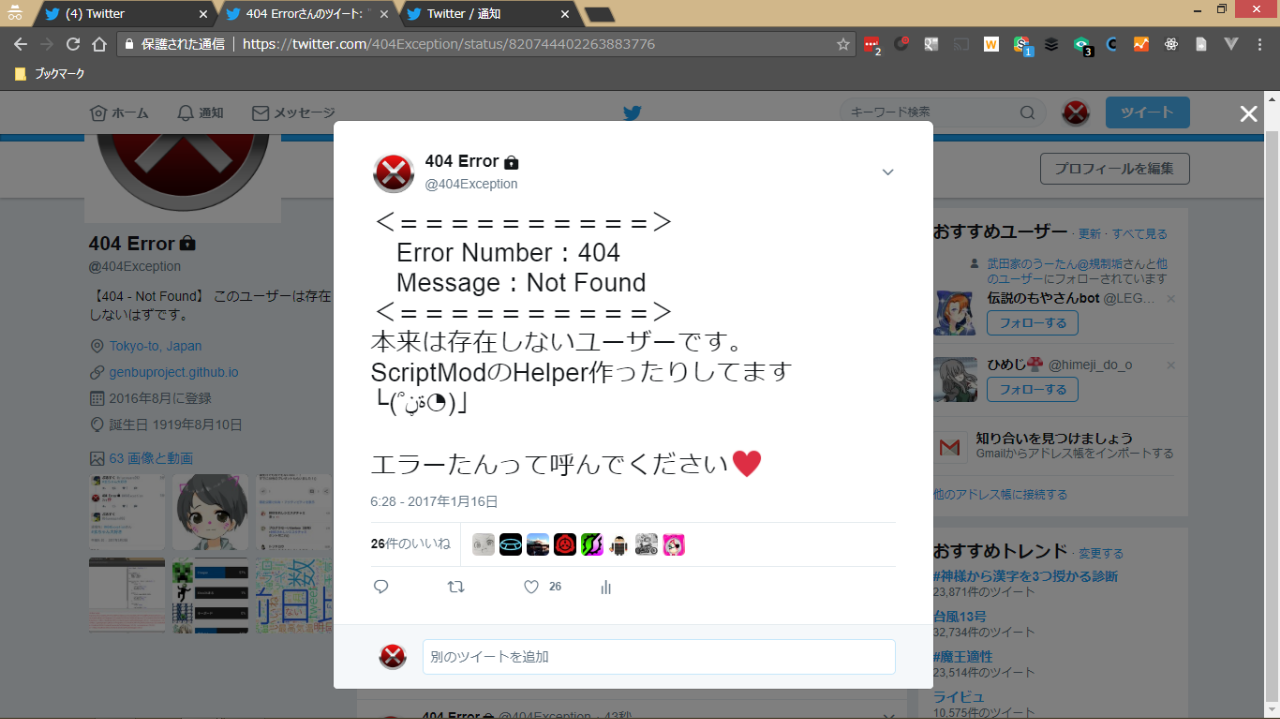Screen dimensions: 1280x719
Task: Expand the tweet options chevron menu
Action: click(x=887, y=173)
